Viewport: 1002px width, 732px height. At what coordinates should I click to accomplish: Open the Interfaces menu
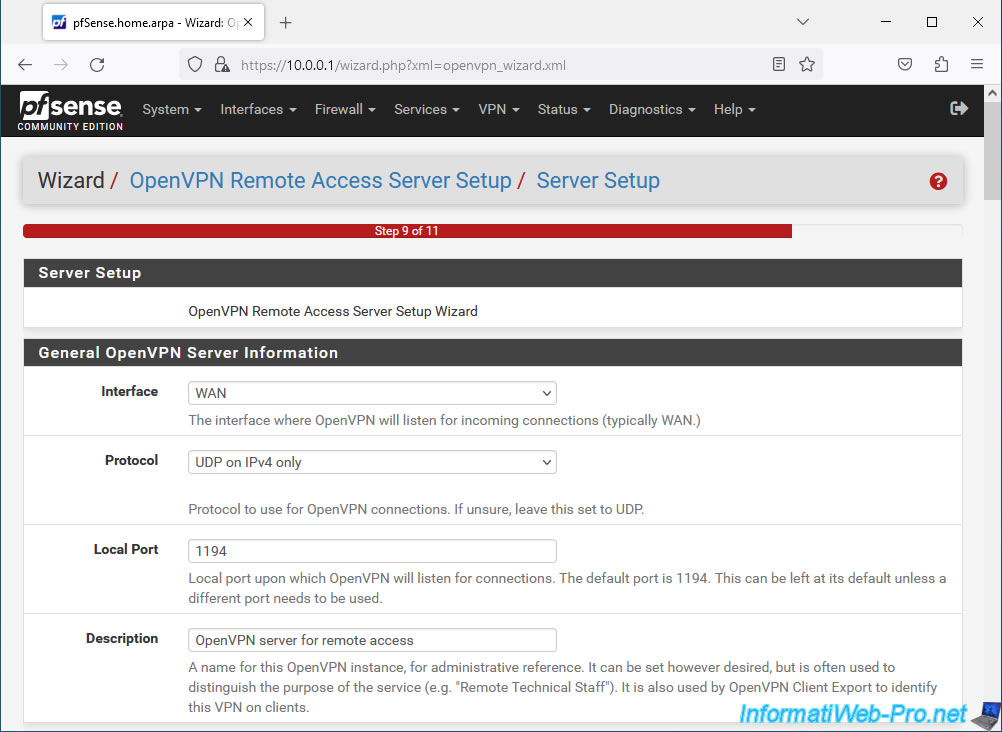point(258,109)
